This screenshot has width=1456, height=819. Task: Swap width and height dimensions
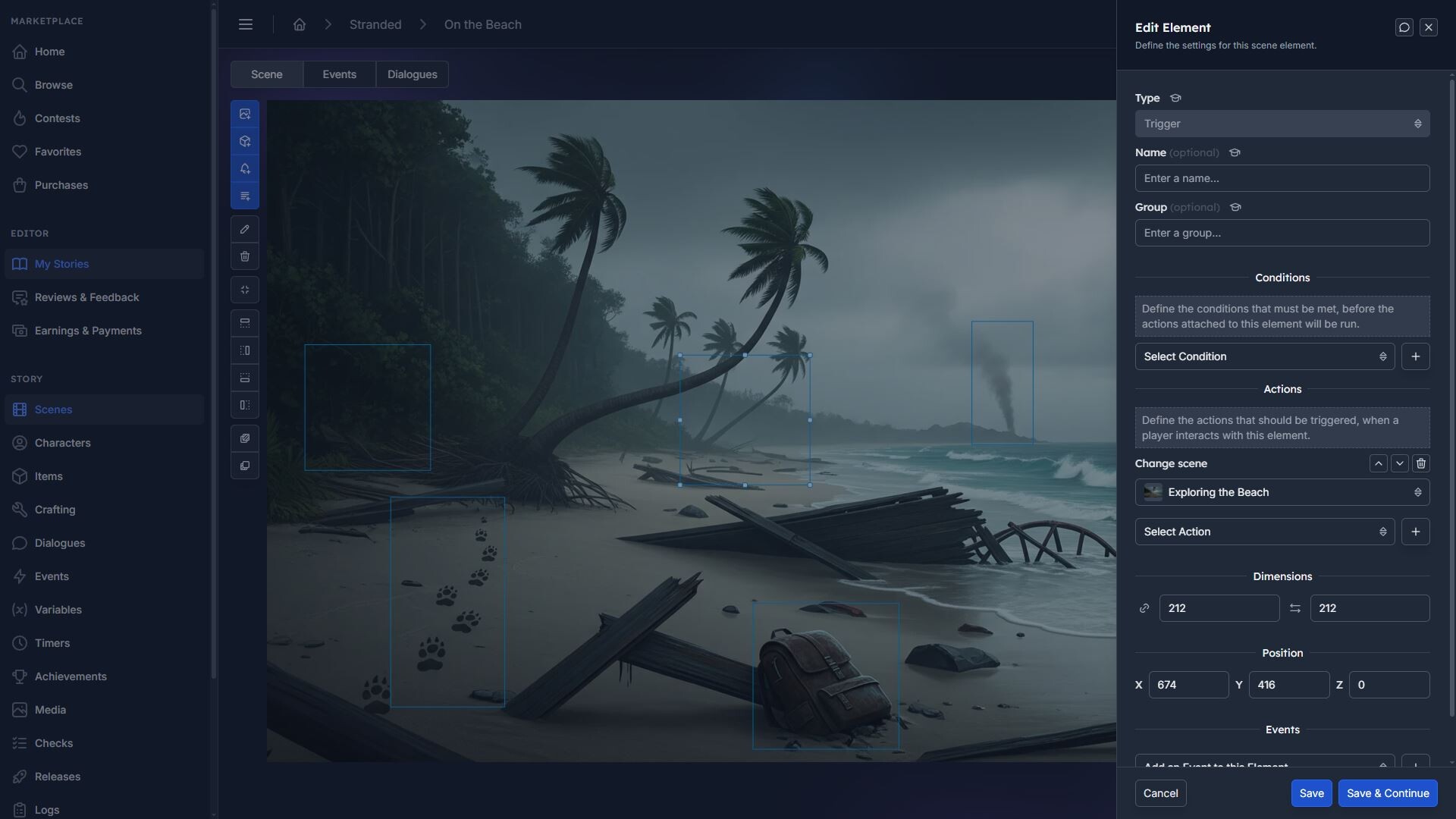[1294, 607]
